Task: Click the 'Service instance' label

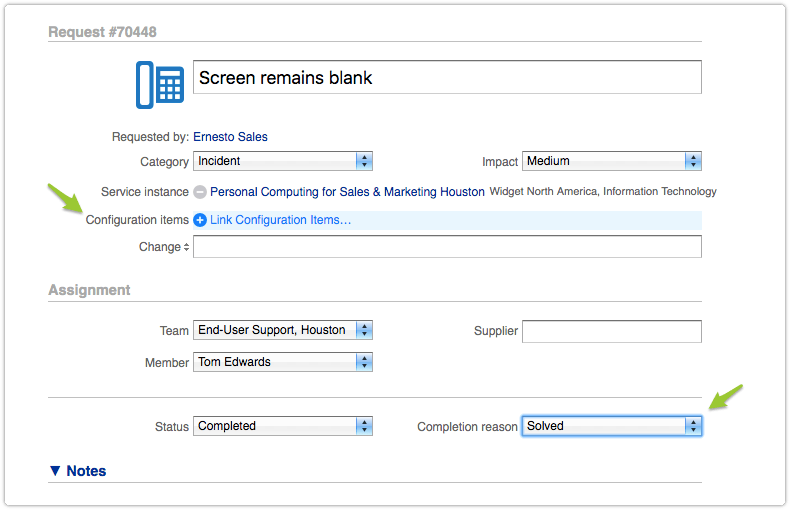Action: click(145, 192)
